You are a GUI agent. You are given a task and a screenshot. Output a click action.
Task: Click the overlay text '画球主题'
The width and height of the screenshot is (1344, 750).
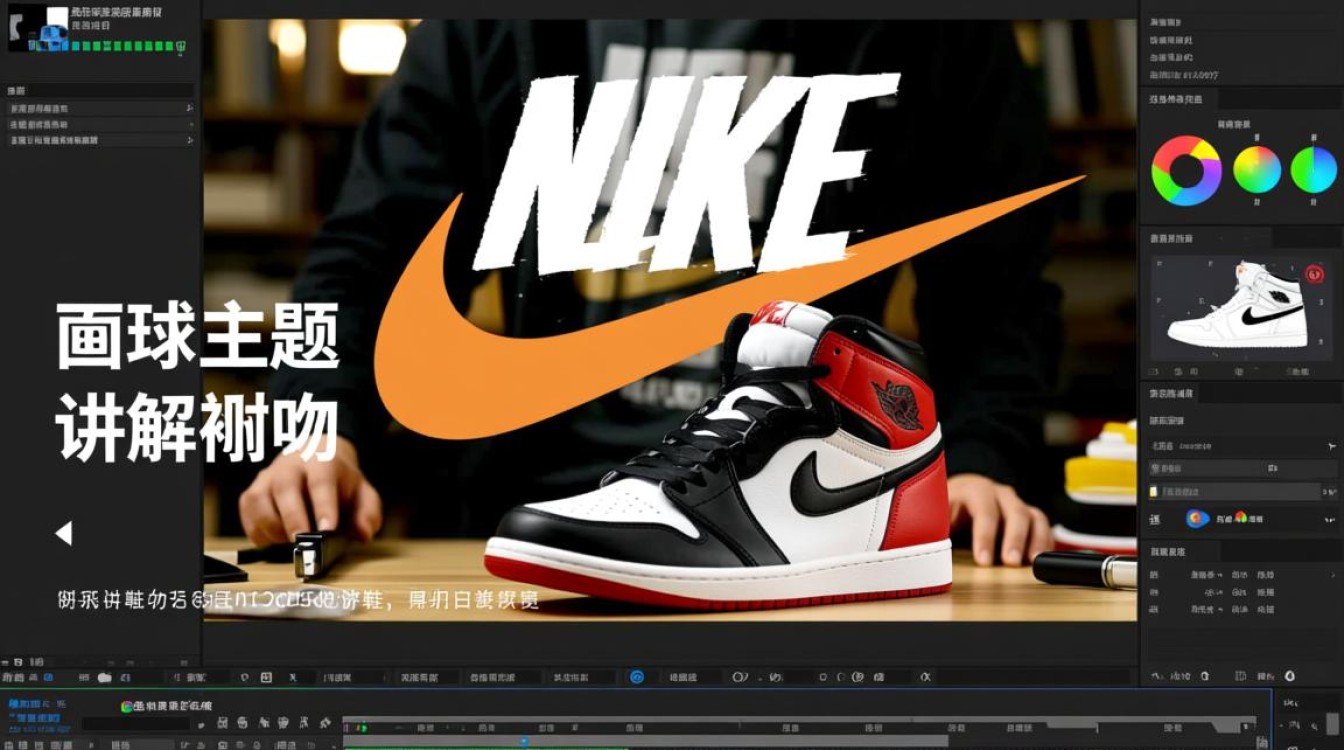tap(198, 337)
